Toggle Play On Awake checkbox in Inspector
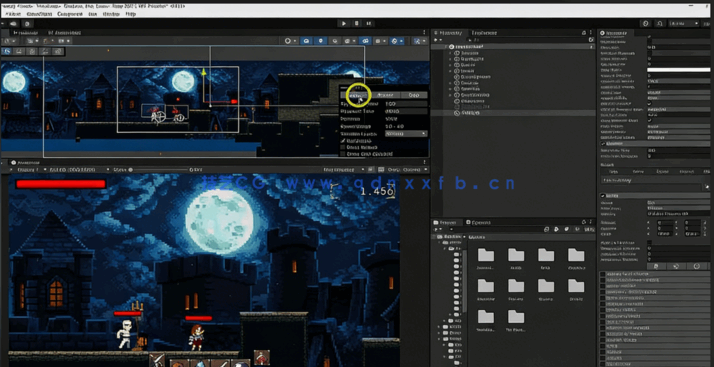 650,104
